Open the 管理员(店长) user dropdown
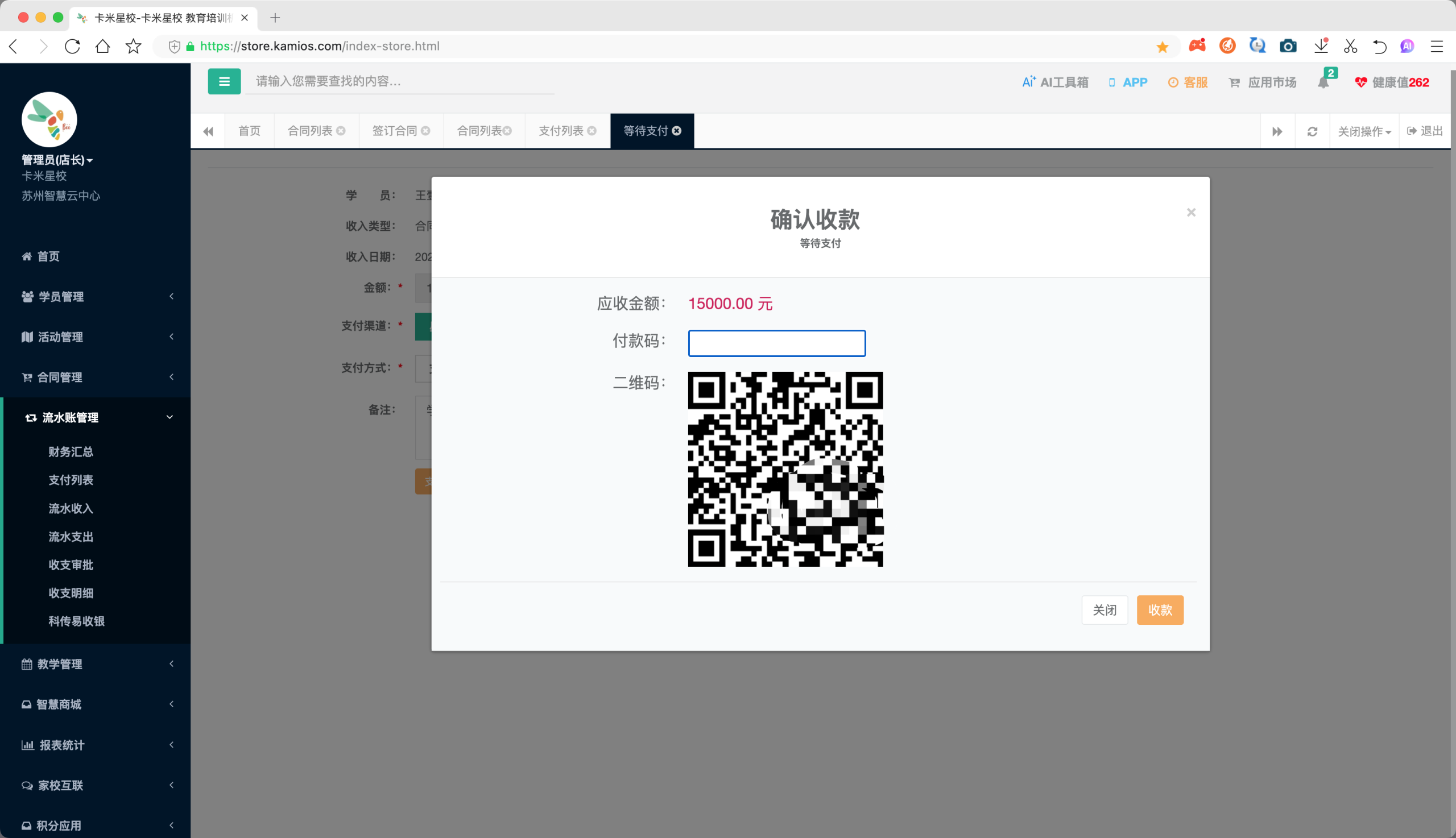 57,159
